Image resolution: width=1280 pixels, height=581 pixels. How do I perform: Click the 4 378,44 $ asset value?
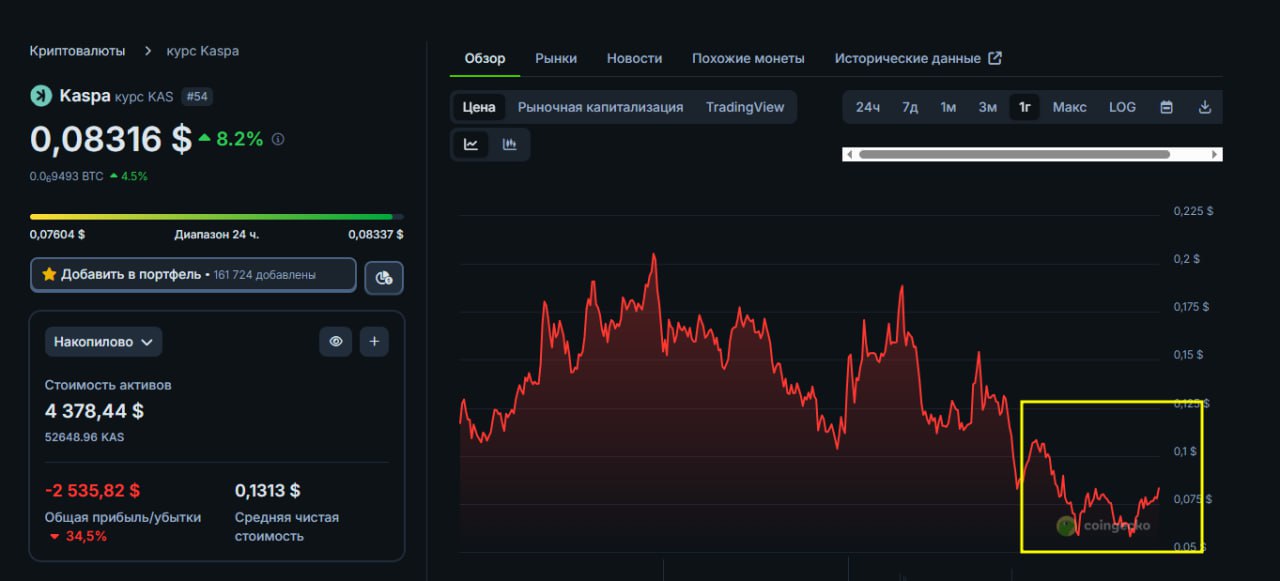tap(94, 411)
